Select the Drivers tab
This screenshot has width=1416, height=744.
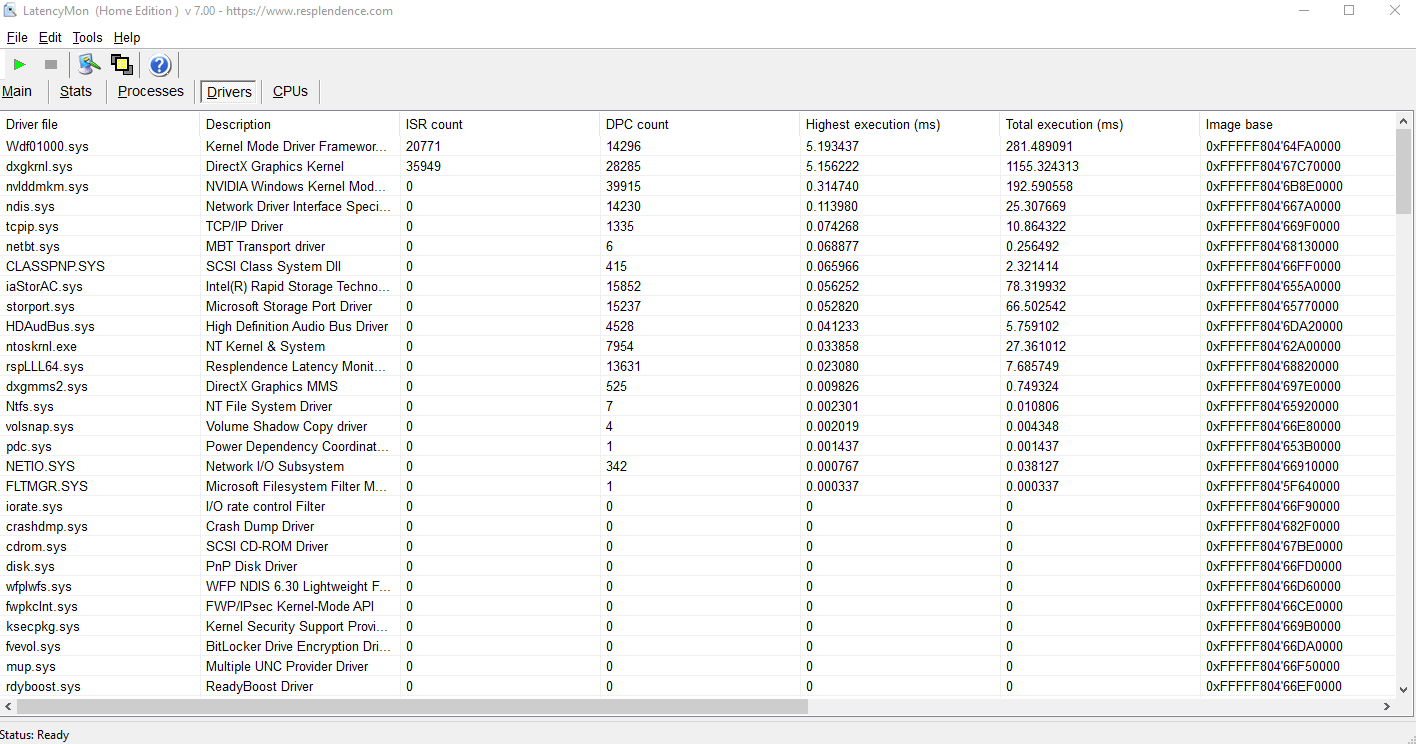[x=229, y=92]
